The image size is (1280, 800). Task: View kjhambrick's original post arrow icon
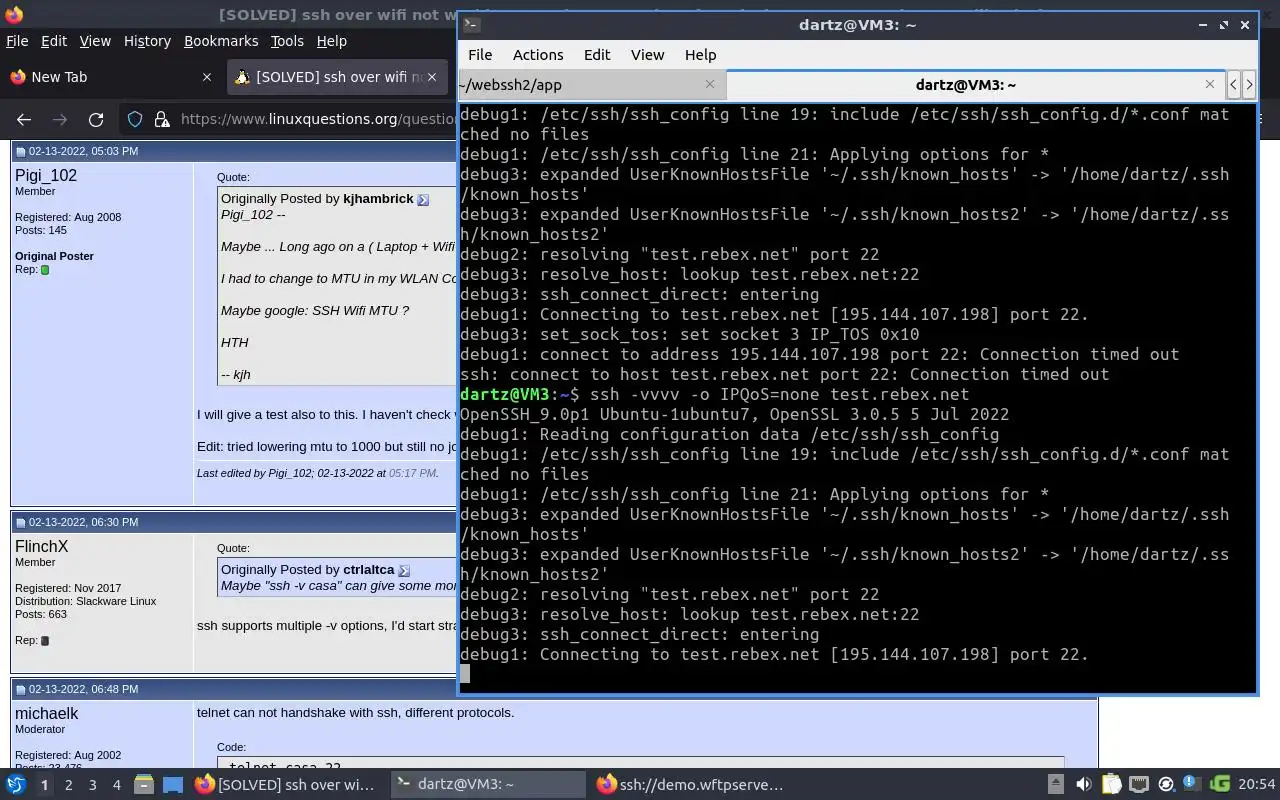(x=423, y=199)
